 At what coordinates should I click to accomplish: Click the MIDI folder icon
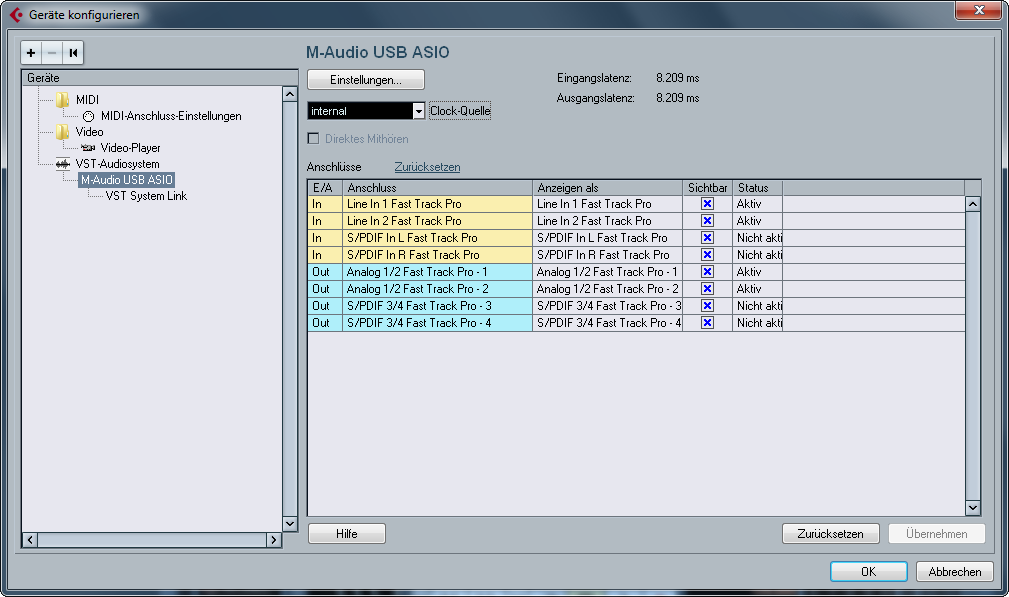pyautogui.click(x=62, y=100)
